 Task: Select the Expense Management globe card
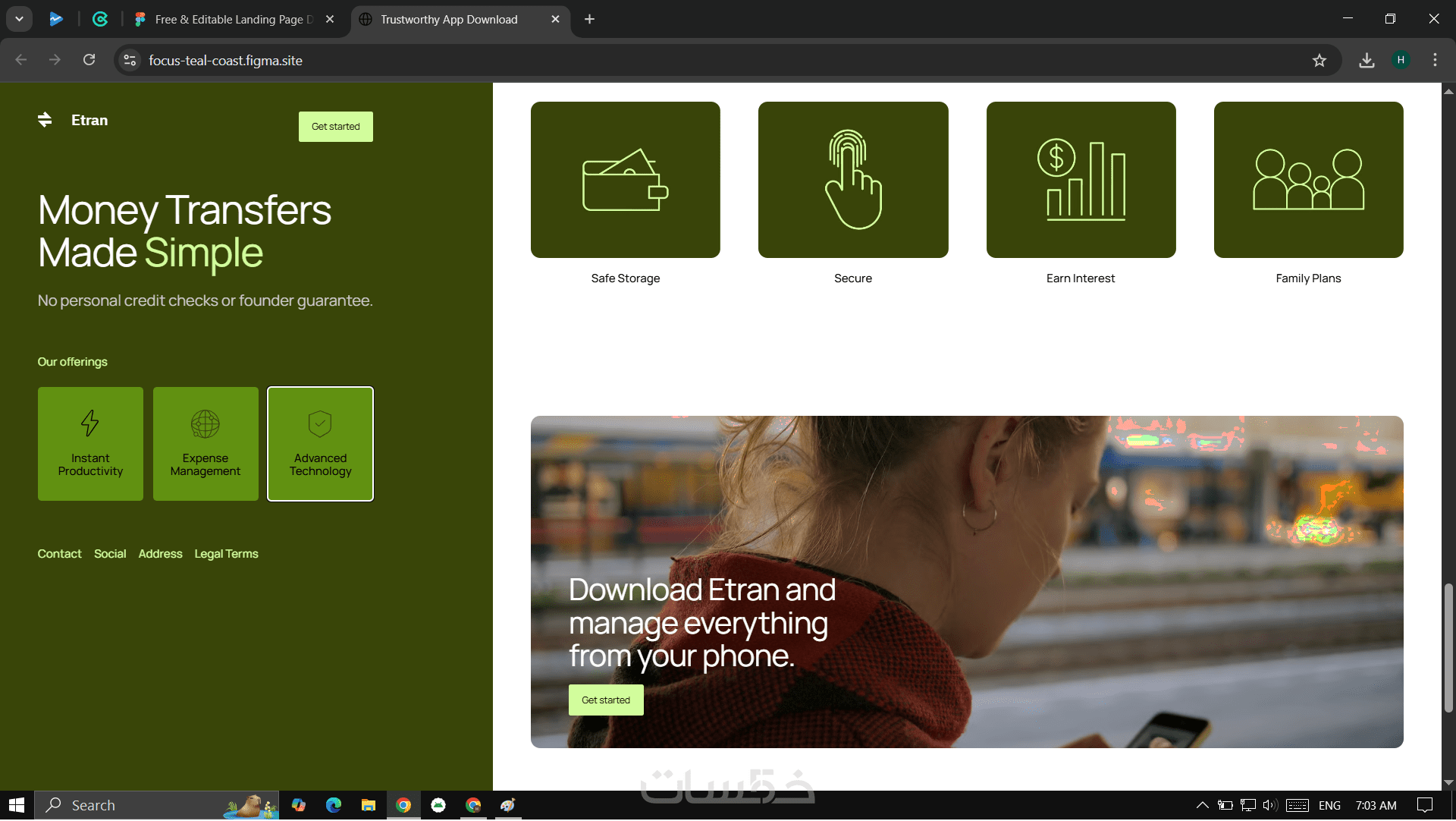pyautogui.click(x=206, y=444)
